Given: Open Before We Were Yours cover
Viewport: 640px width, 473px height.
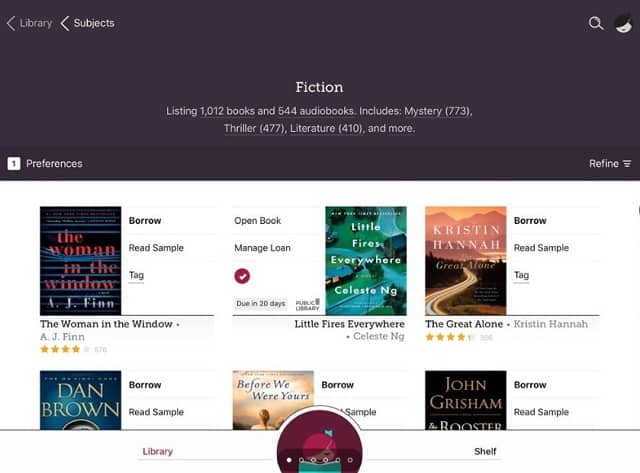Looking at the screenshot, I should (273, 400).
